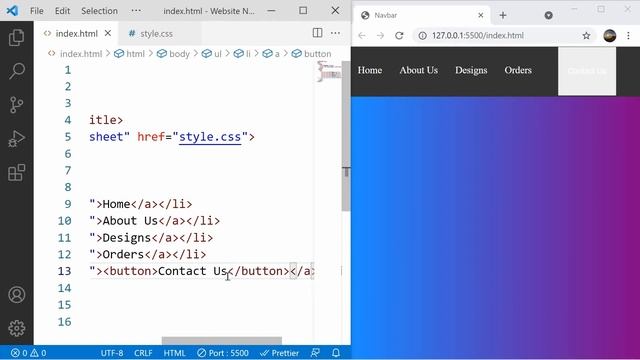The width and height of the screenshot is (640, 360).
Task: Open editor More Actions ellipsis
Action: tap(335, 33)
